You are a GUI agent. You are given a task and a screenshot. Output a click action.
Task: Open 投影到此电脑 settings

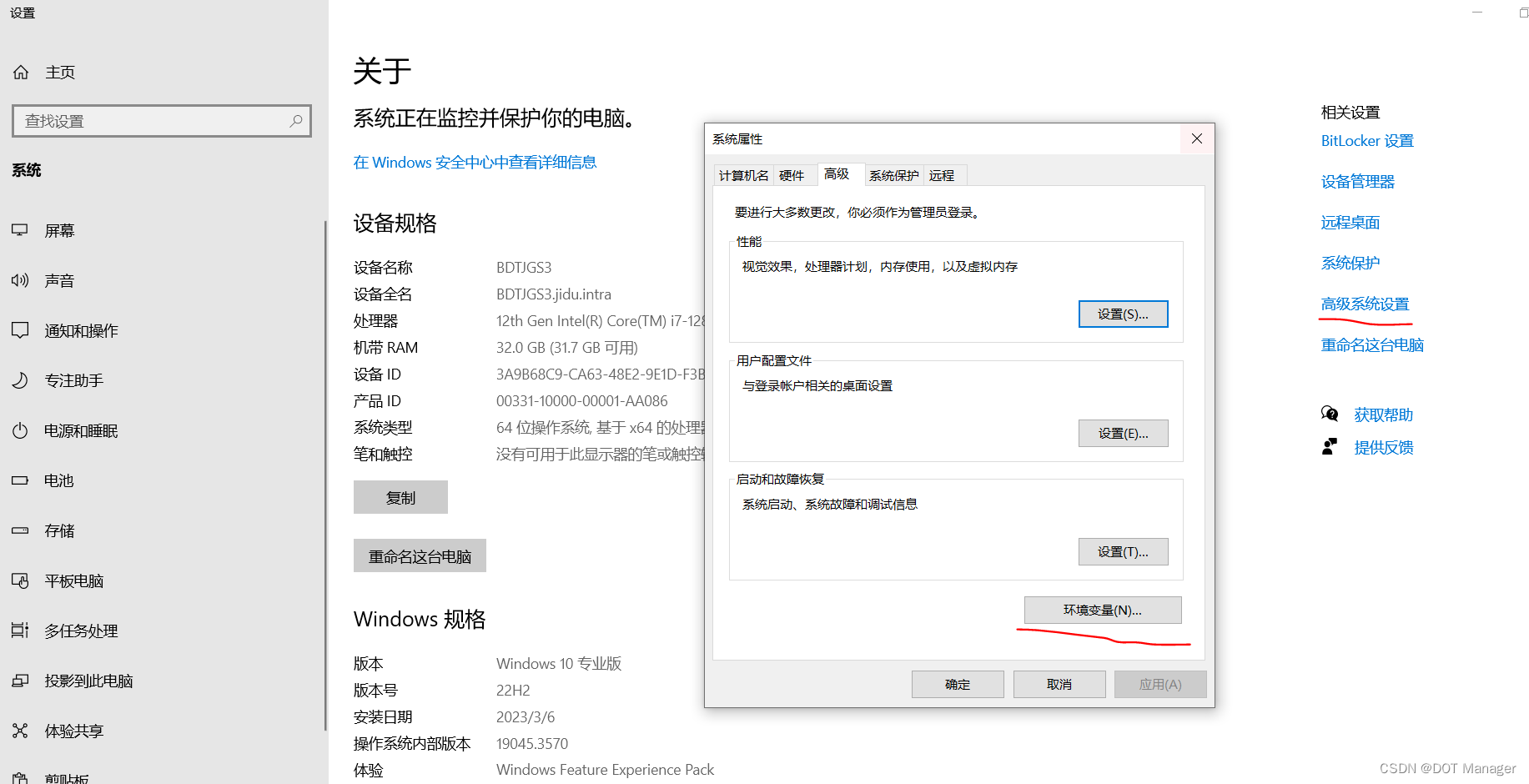89,681
